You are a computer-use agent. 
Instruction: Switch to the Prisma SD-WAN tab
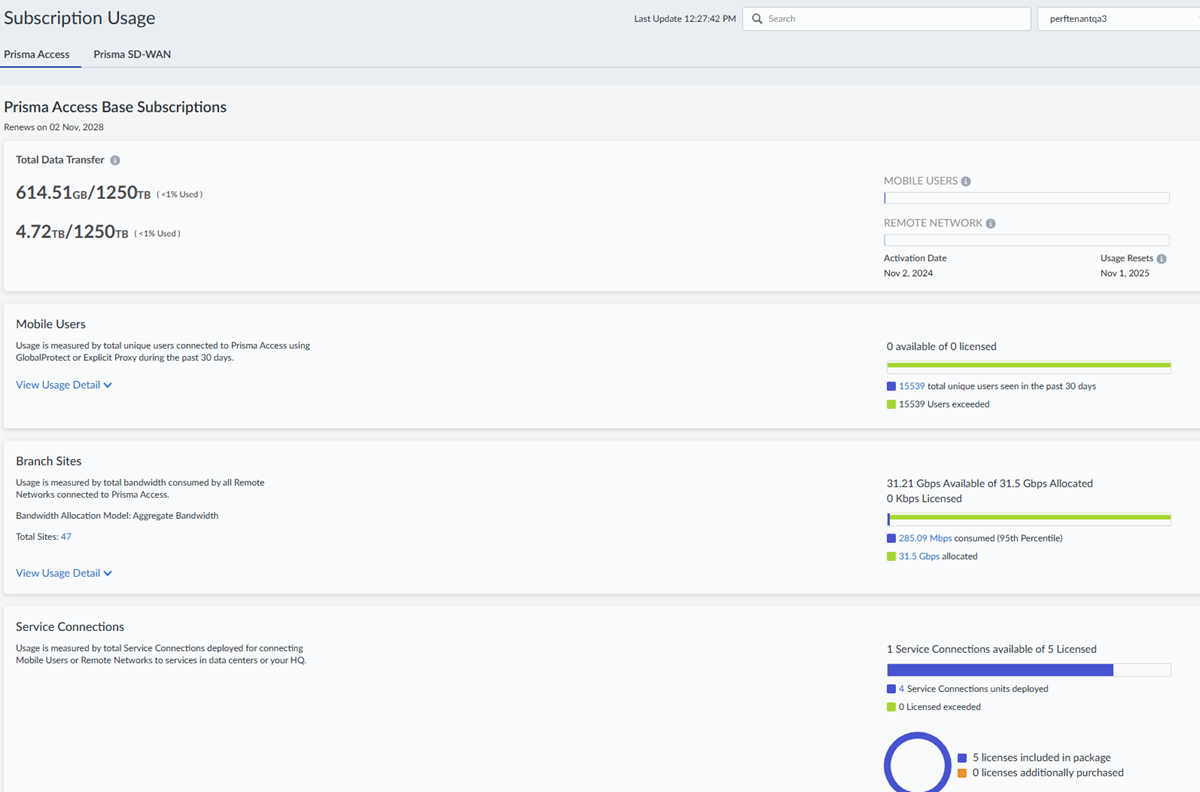click(x=132, y=54)
